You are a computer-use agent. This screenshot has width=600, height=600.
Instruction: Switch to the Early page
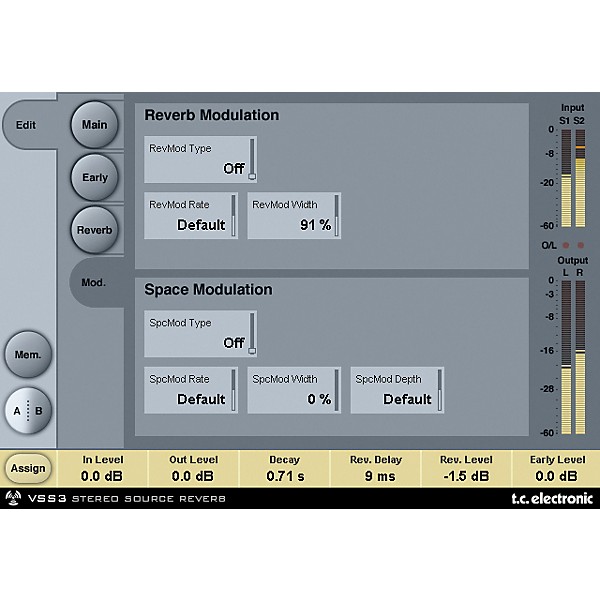coord(95,177)
